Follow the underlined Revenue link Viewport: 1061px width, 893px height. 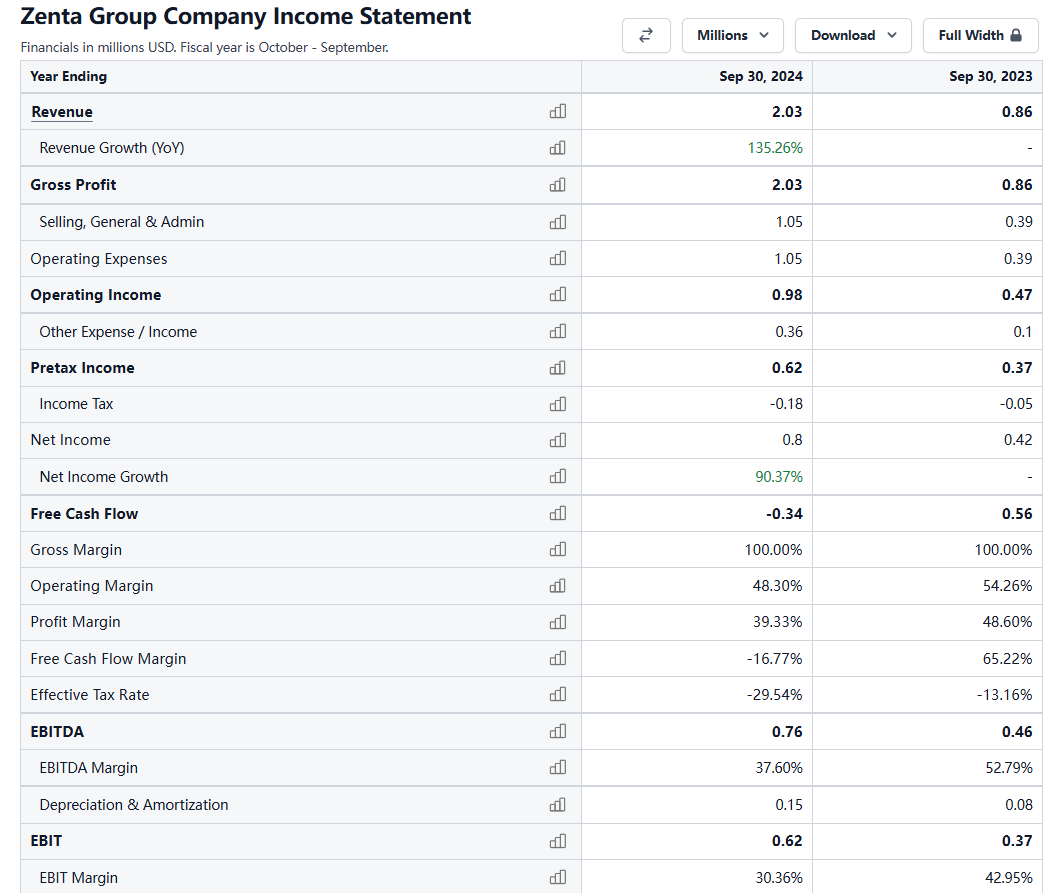pyautogui.click(x=62, y=112)
